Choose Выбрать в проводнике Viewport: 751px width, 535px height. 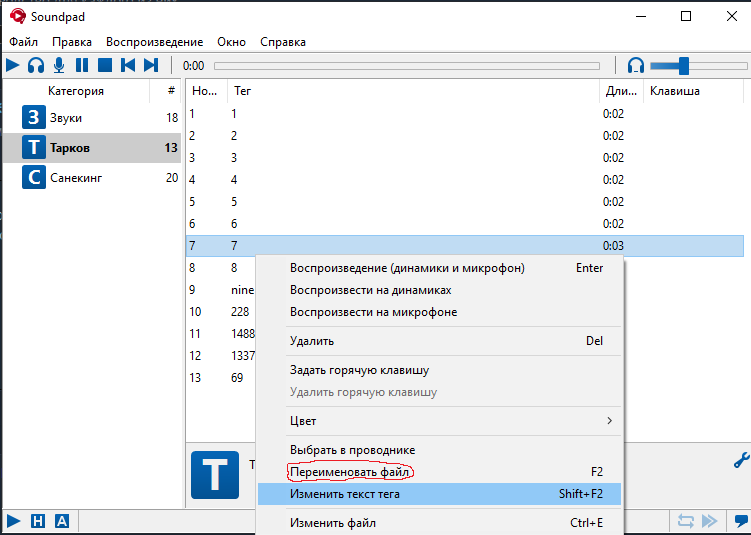(x=439, y=450)
